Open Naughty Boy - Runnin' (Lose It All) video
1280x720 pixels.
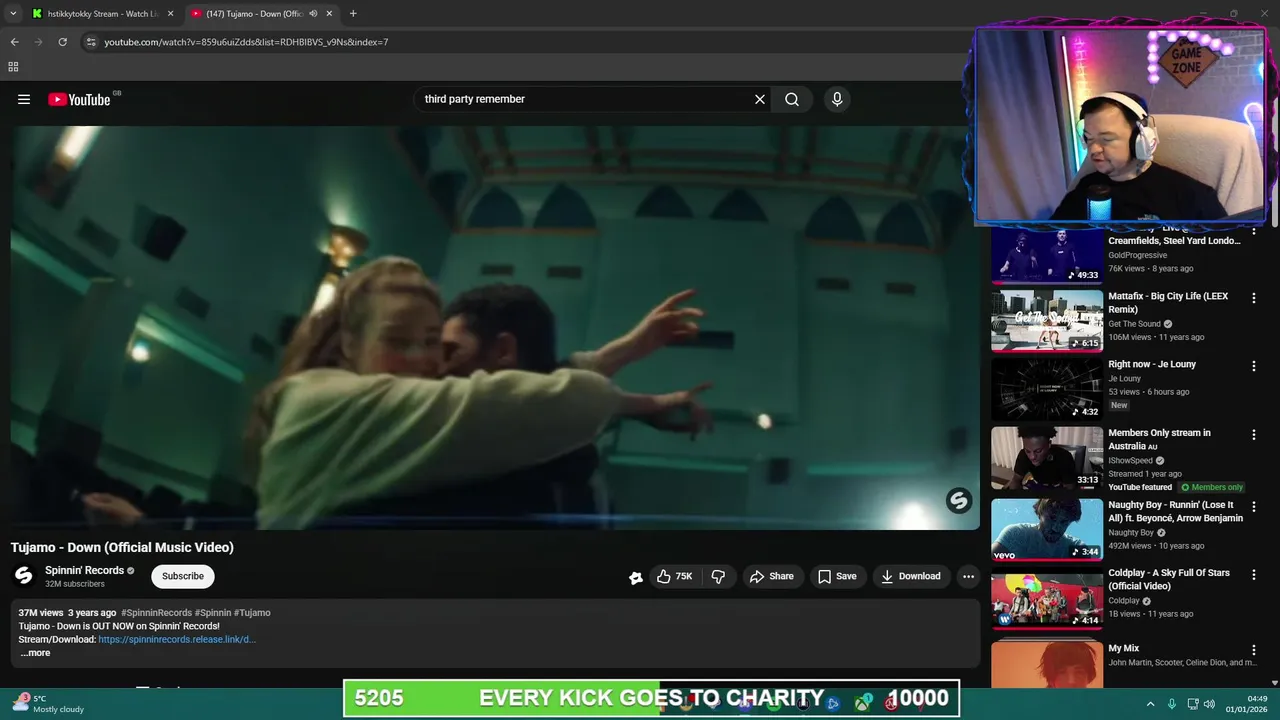(x=1175, y=511)
